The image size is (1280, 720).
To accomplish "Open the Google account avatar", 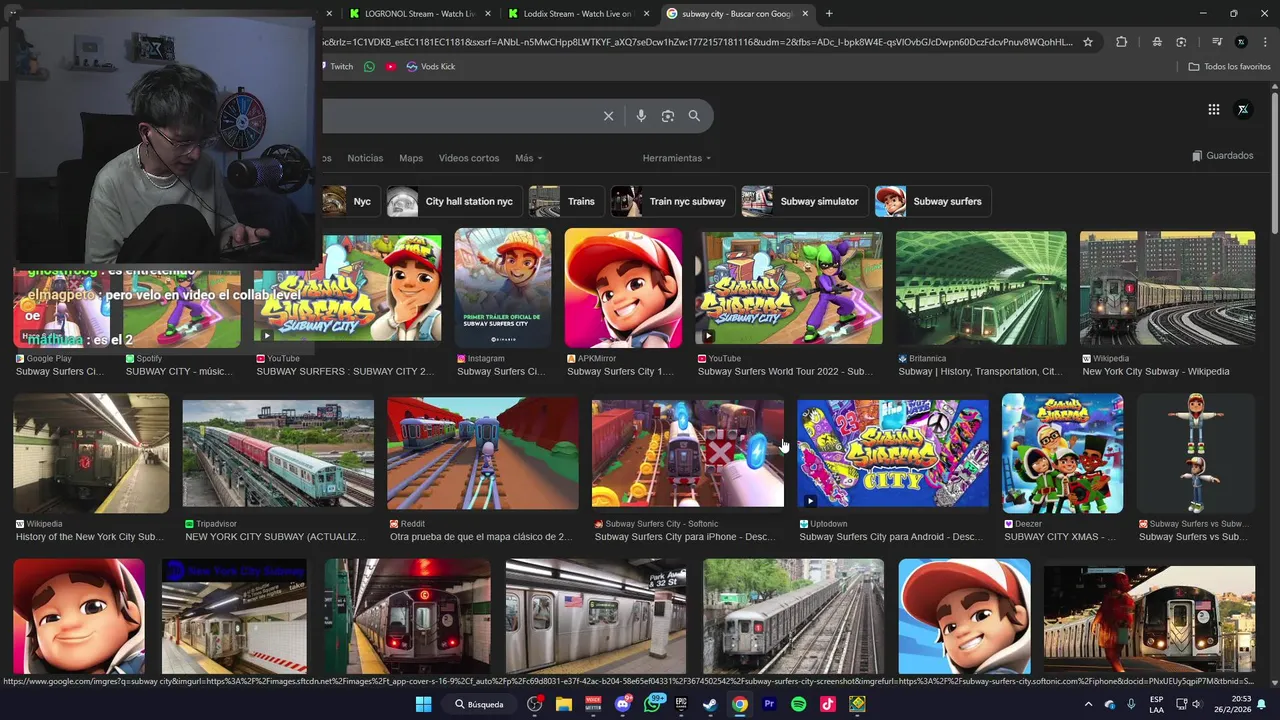I will 1243,110.
